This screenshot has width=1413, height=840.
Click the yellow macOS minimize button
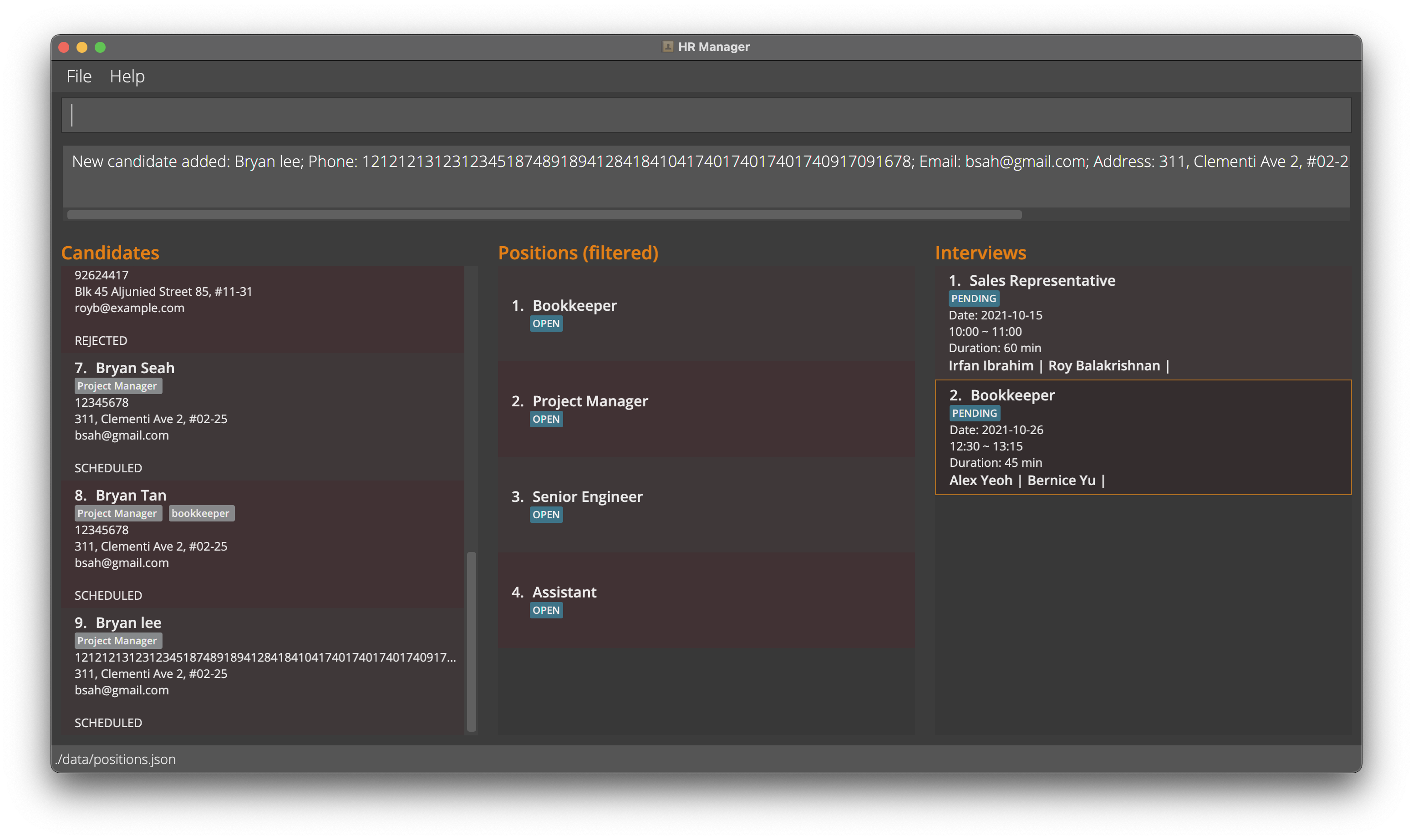pos(82,47)
